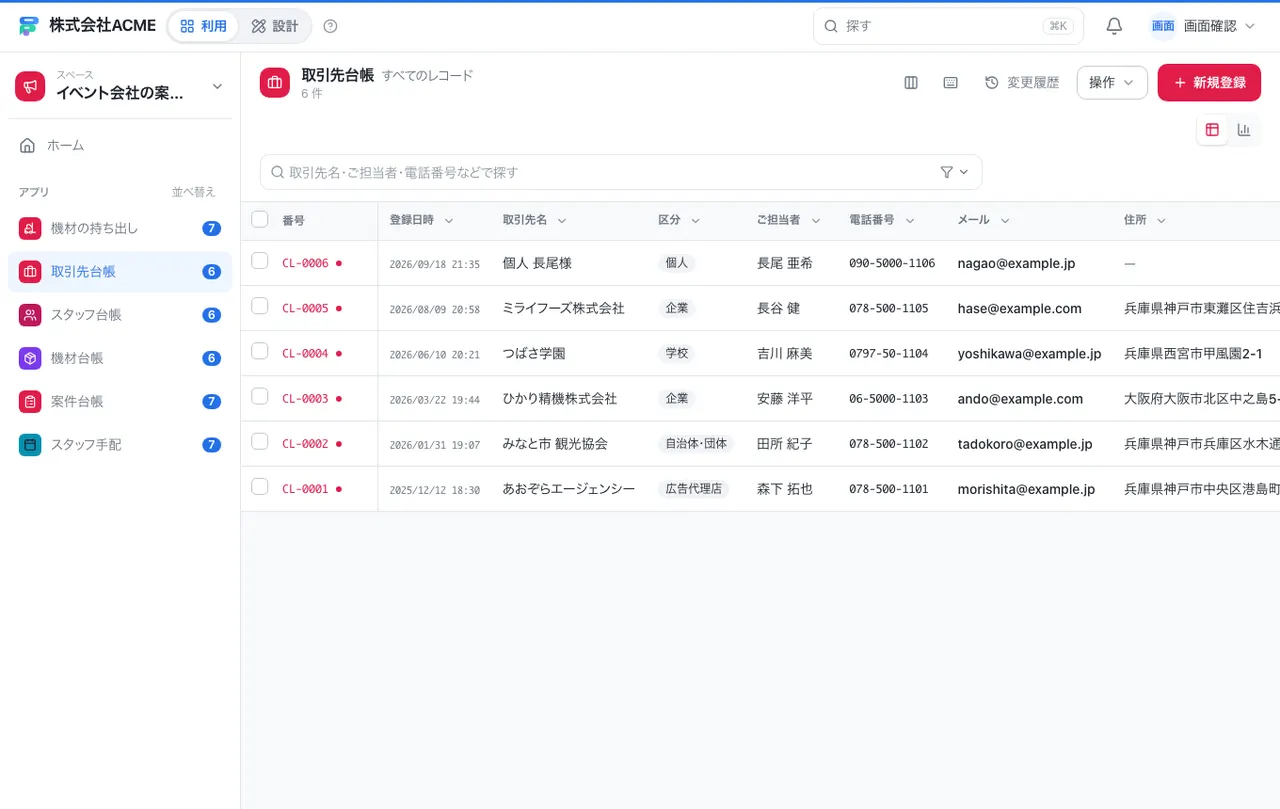Check the CL-0004 row checkbox
This screenshot has width=1280, height=809.
click(260, 351)
